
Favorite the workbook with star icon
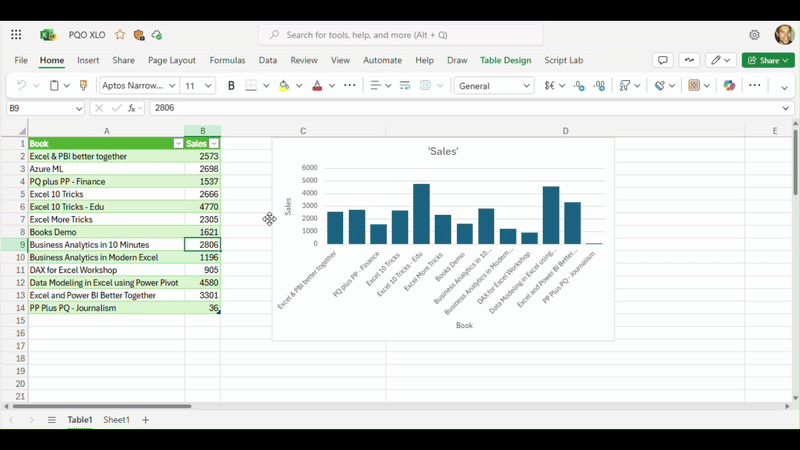click(120, 35)
